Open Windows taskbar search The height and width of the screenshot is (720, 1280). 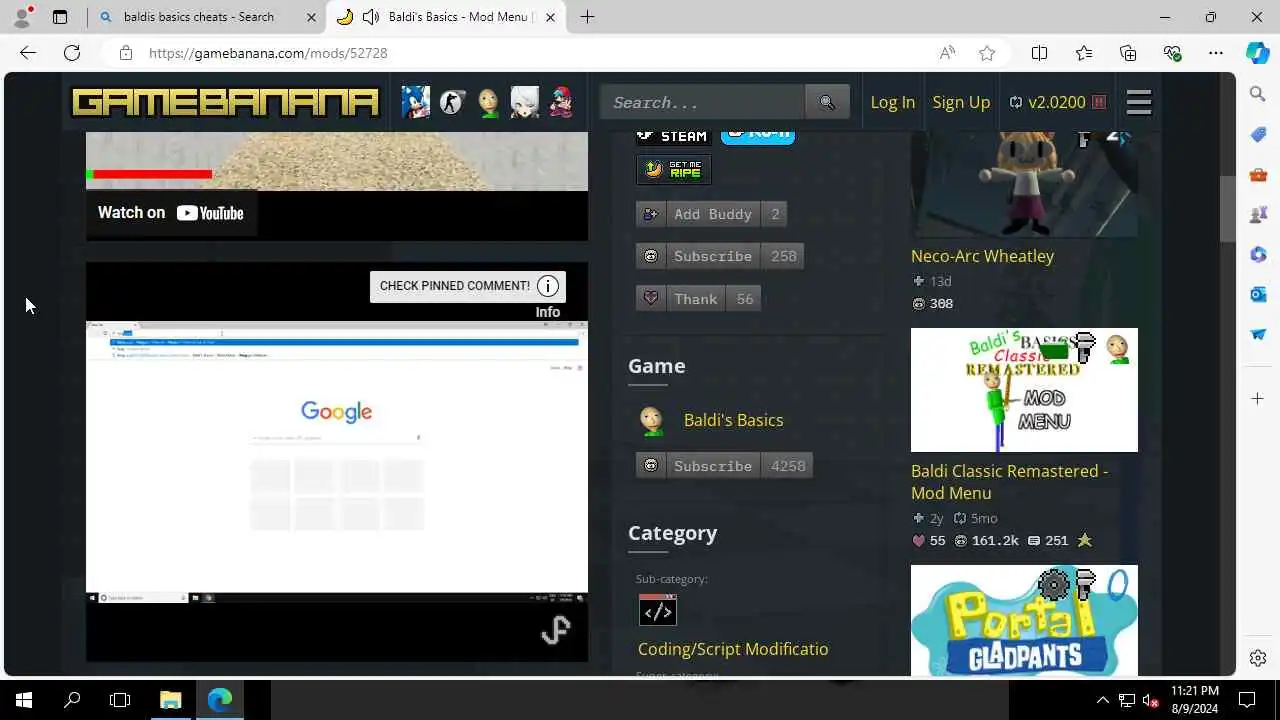(72, 700)
